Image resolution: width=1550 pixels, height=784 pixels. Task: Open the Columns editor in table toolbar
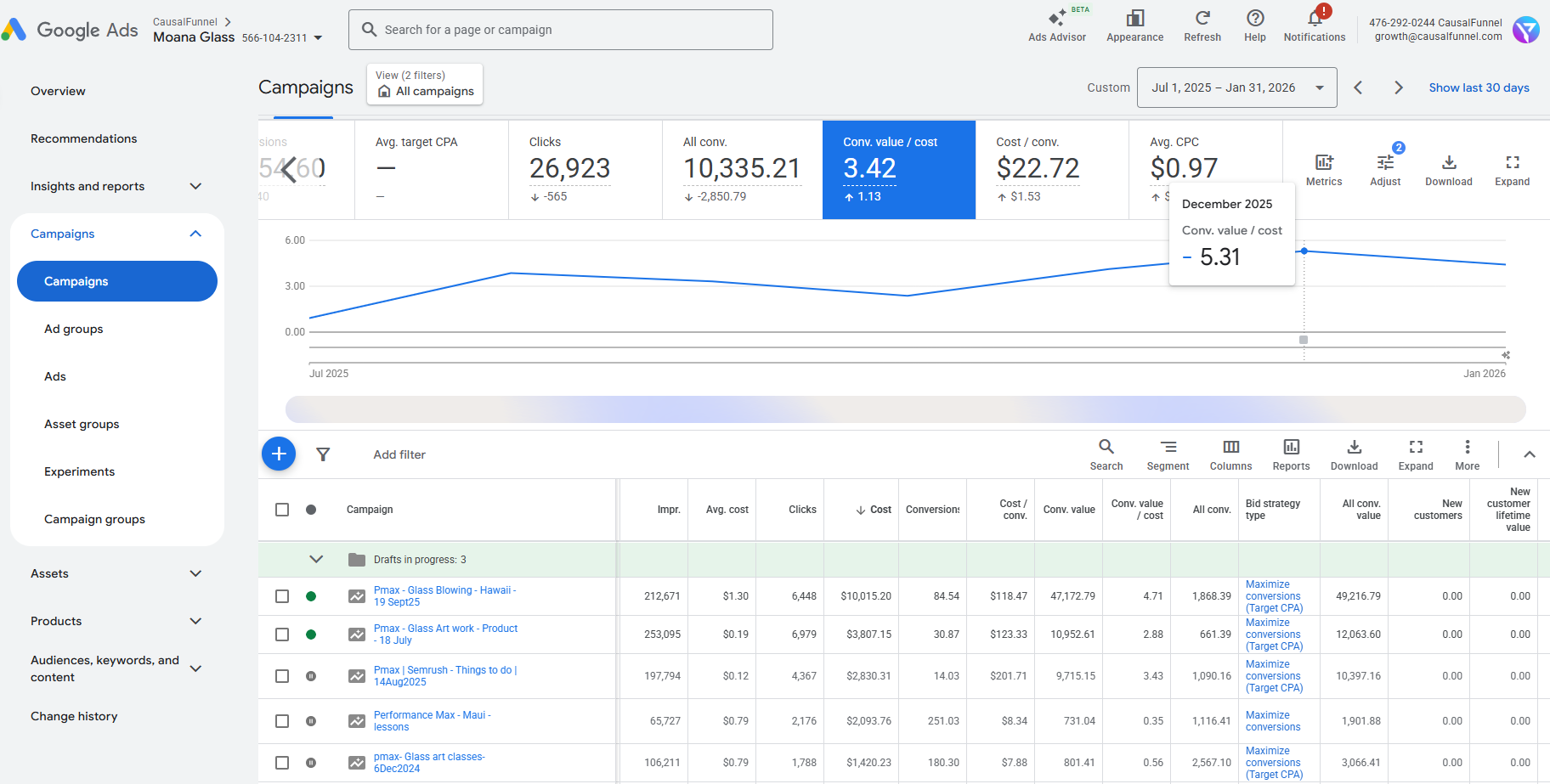click(x=1230, y=454)
